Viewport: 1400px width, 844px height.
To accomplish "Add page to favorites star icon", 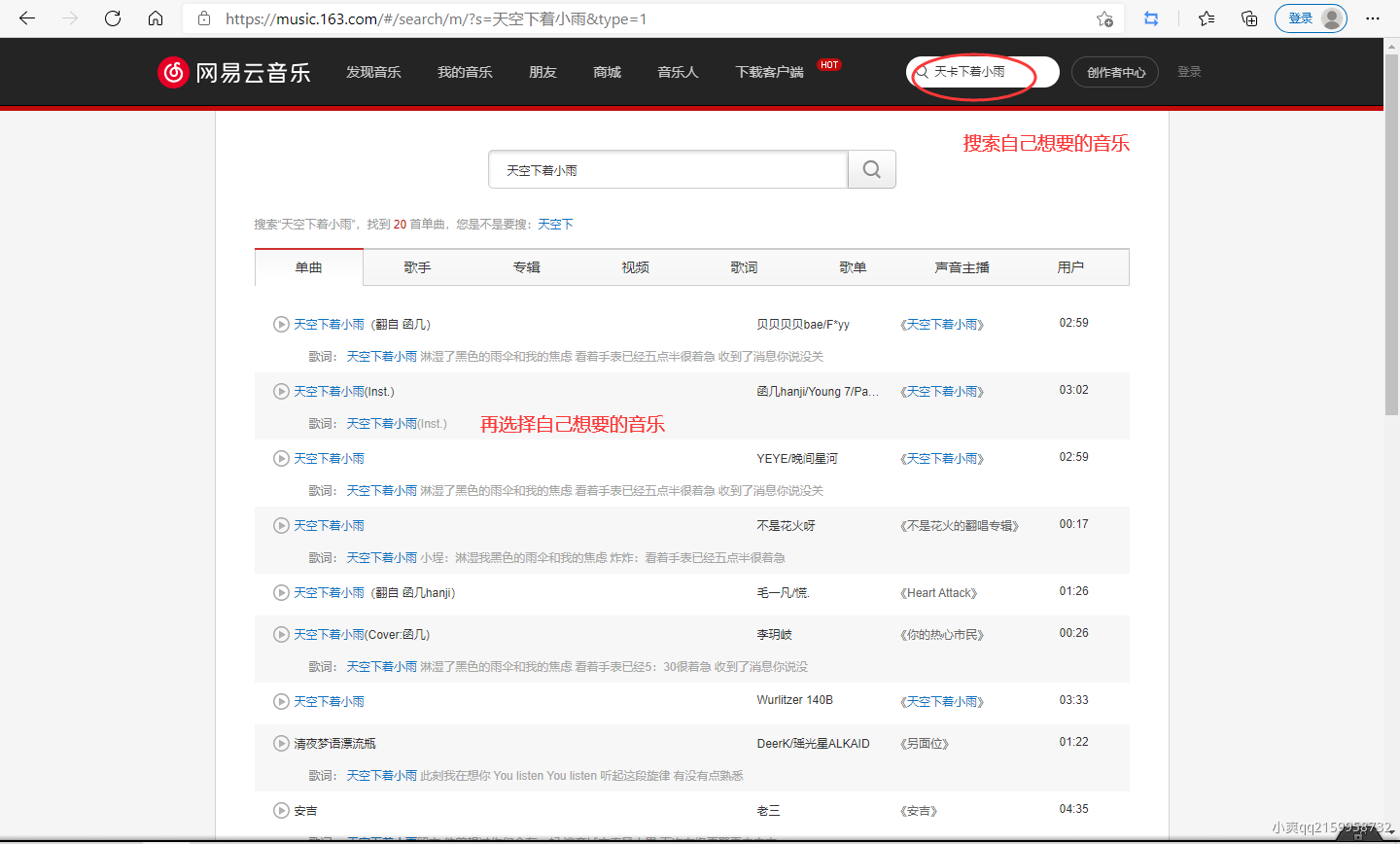I will [1104, 18].
